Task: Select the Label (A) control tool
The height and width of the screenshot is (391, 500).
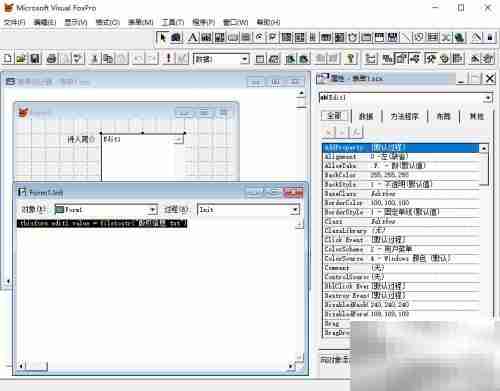Action: point(192,37)
